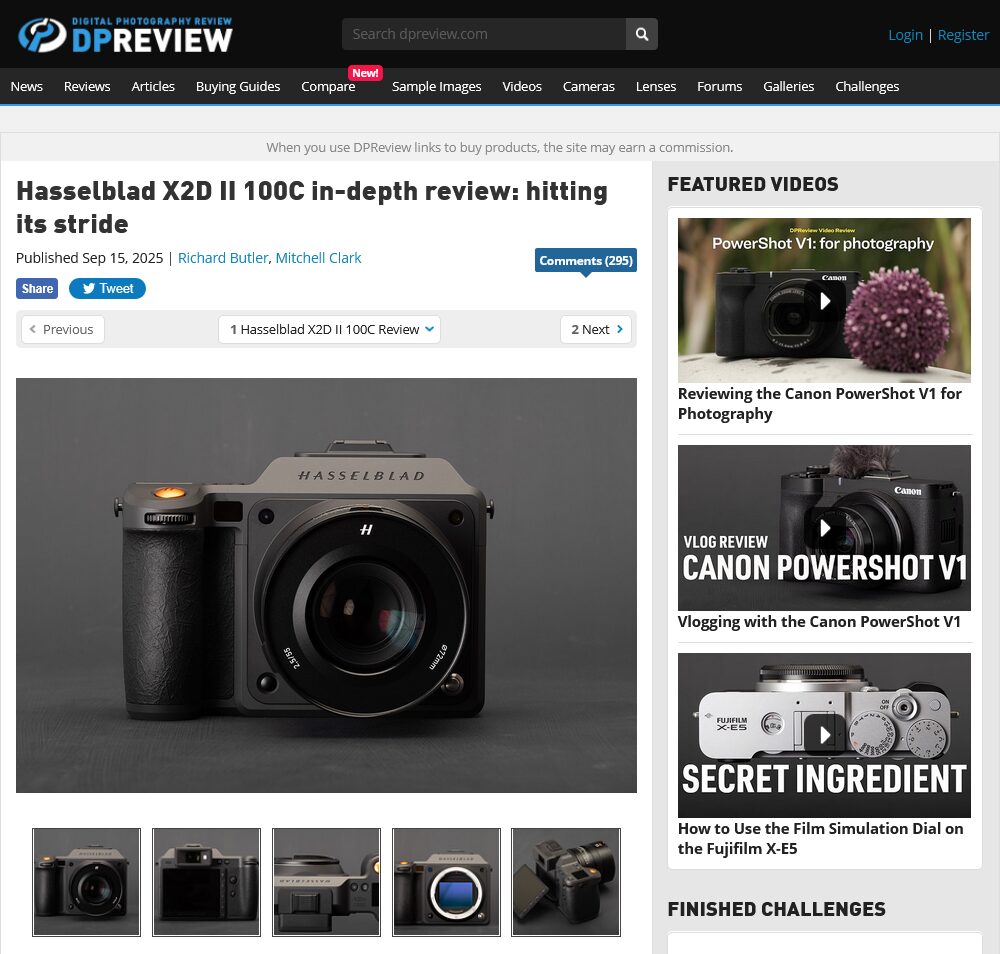Screen dimensions: 1000x954
Task: Jump to Comments (295)
Action: [585, 261]
